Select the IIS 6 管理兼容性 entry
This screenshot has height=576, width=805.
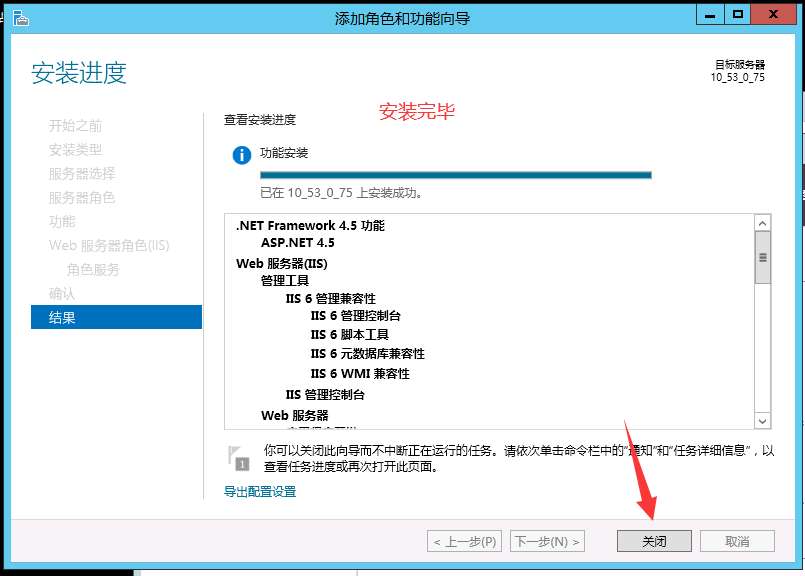click(x=331, y=298)
